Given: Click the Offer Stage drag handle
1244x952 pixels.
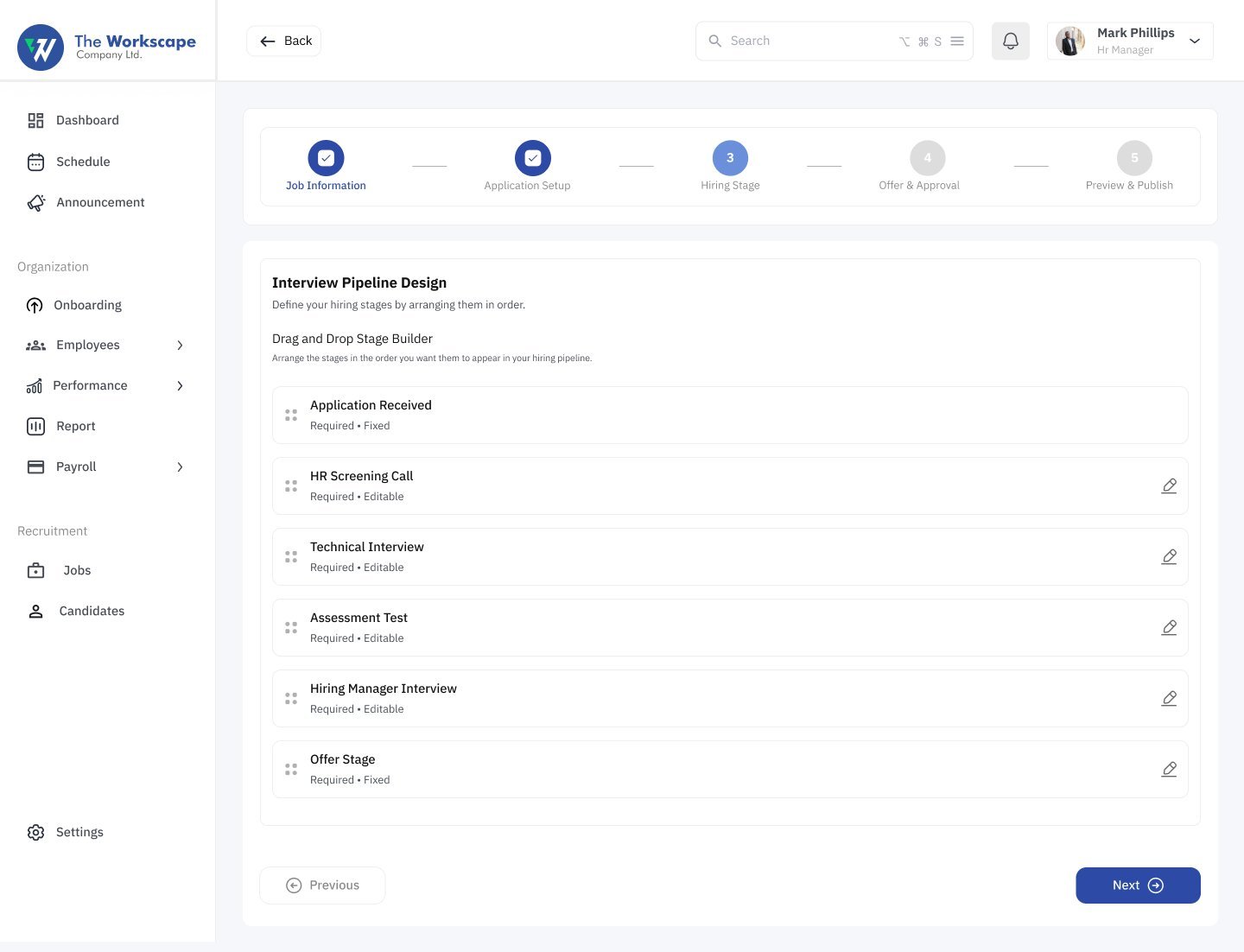Looking at the screenshot, I should coord(291,770).
